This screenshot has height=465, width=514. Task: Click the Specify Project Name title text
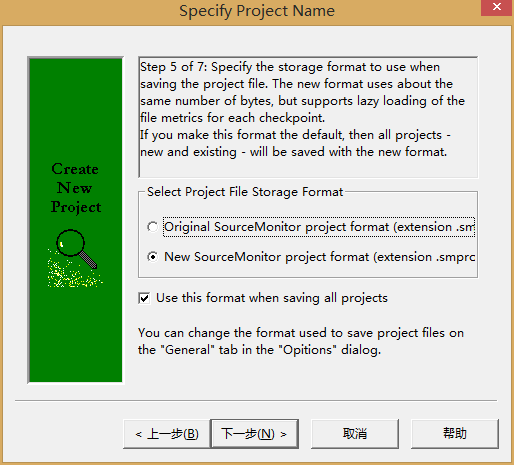click(257, 11)
